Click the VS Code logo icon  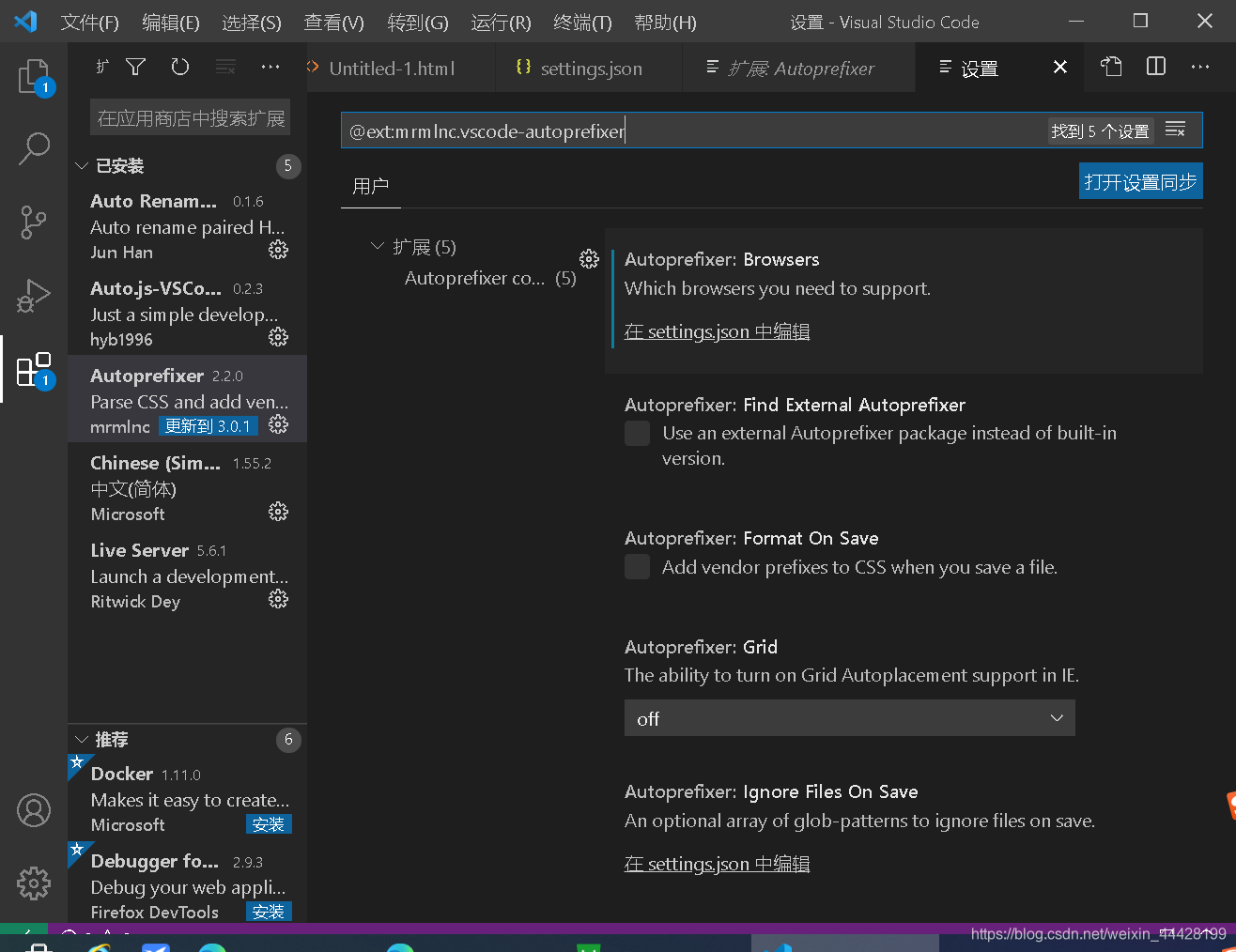[25, 21]
